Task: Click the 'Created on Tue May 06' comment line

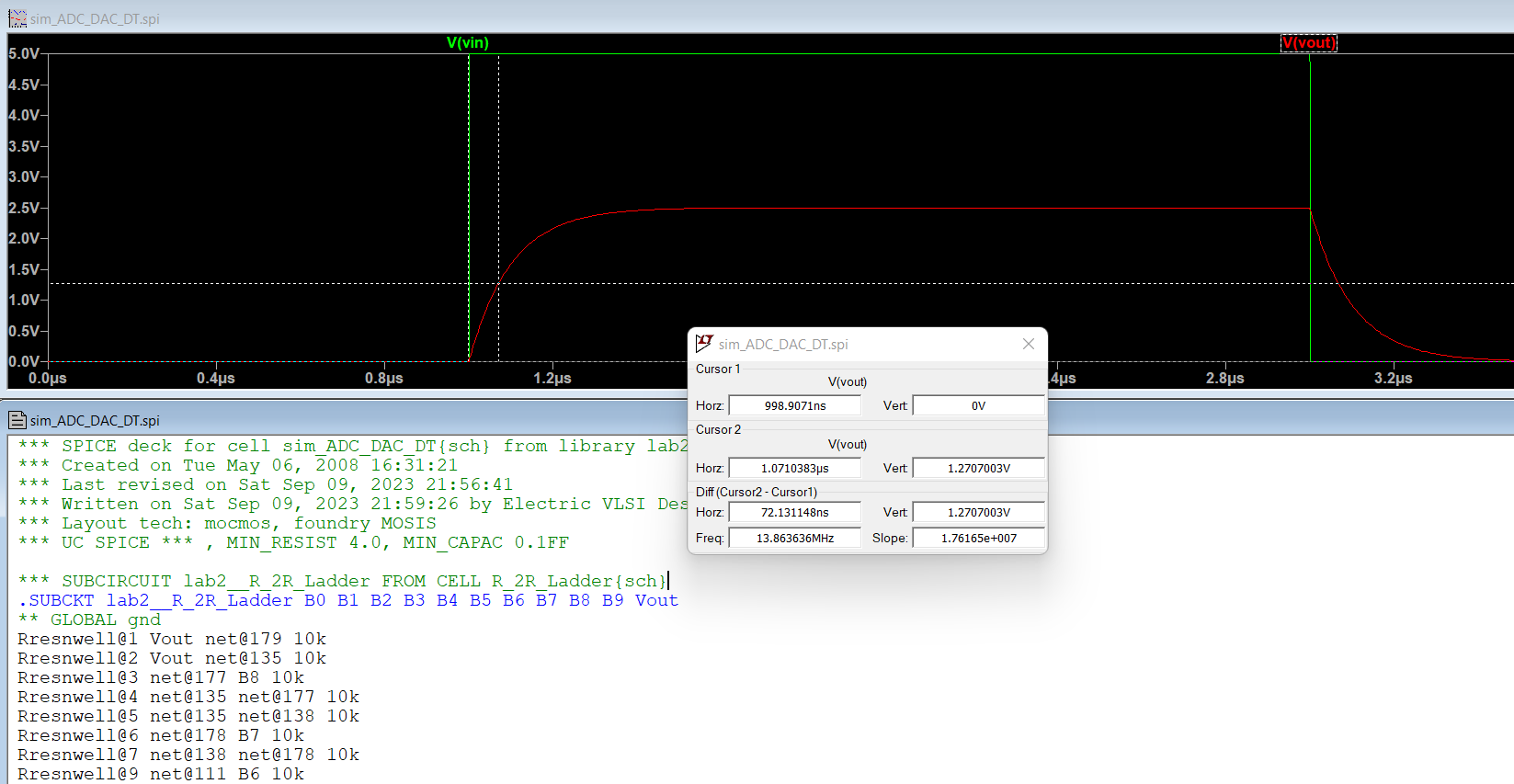Action: point(238,465)
